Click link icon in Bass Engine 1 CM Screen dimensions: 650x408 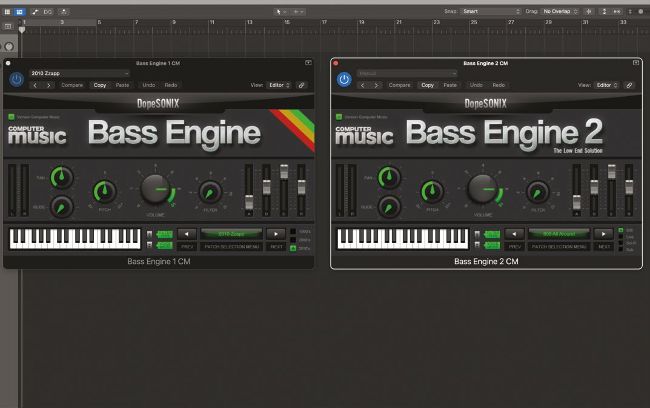(x=302, y=85)
